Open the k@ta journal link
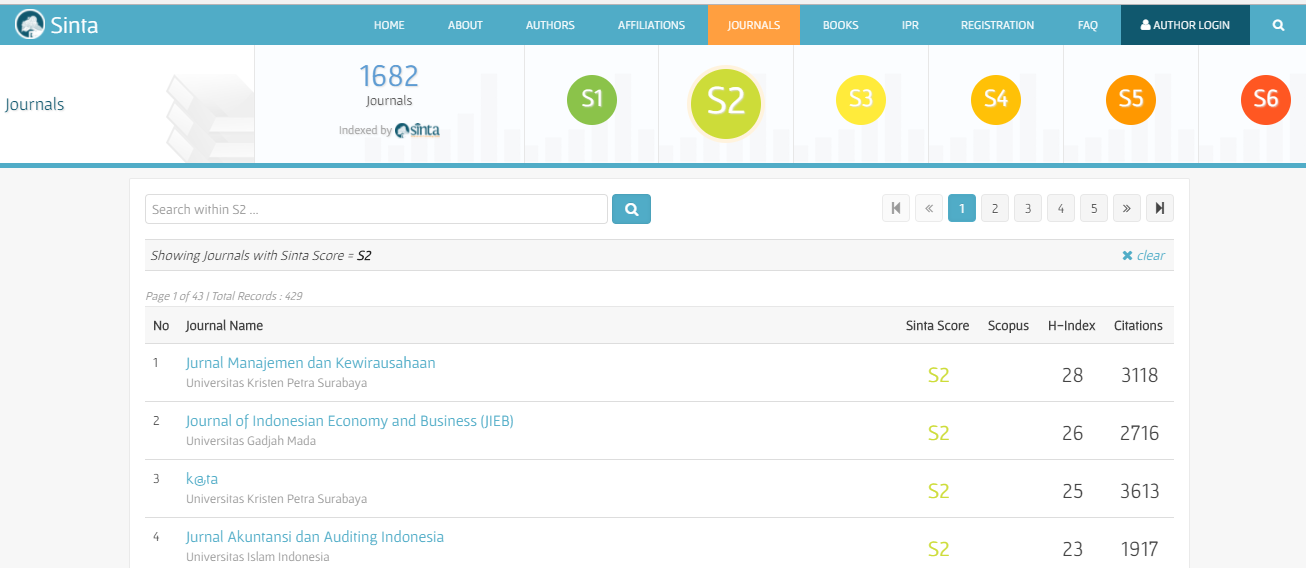The height and width of the screenshot is (568, 1306). 201,479
